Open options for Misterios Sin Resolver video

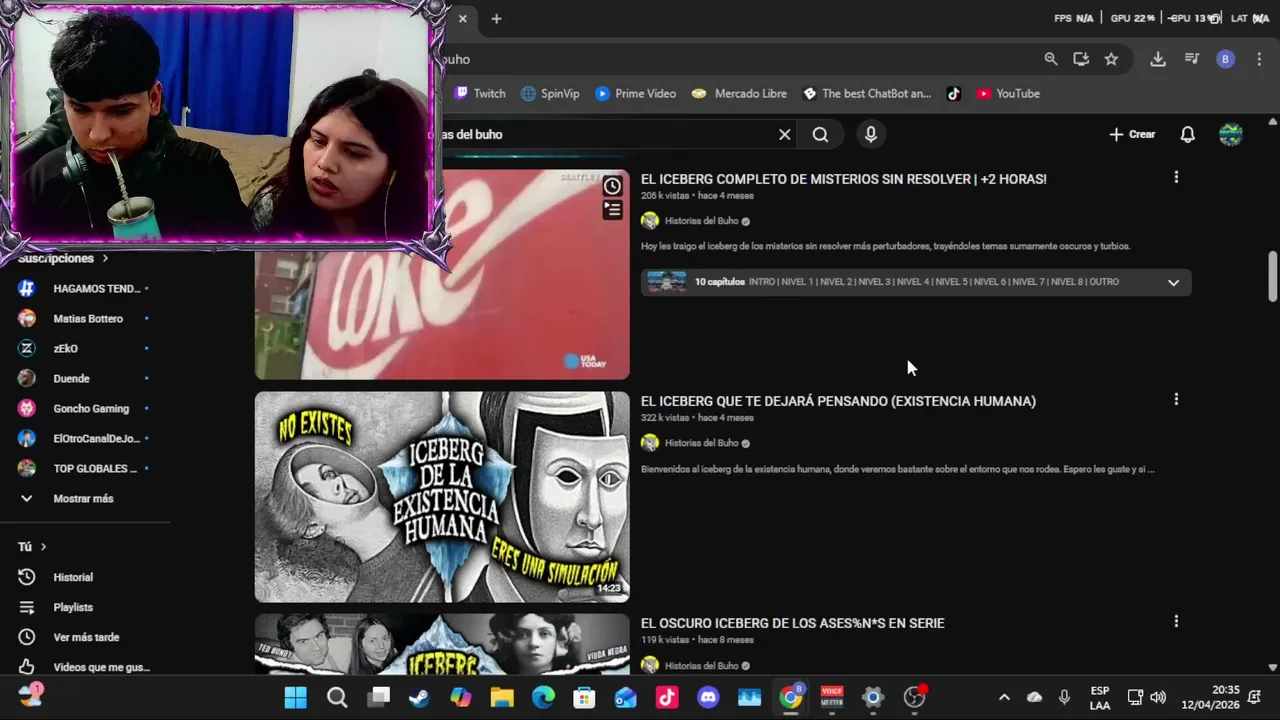[1176, 177]
